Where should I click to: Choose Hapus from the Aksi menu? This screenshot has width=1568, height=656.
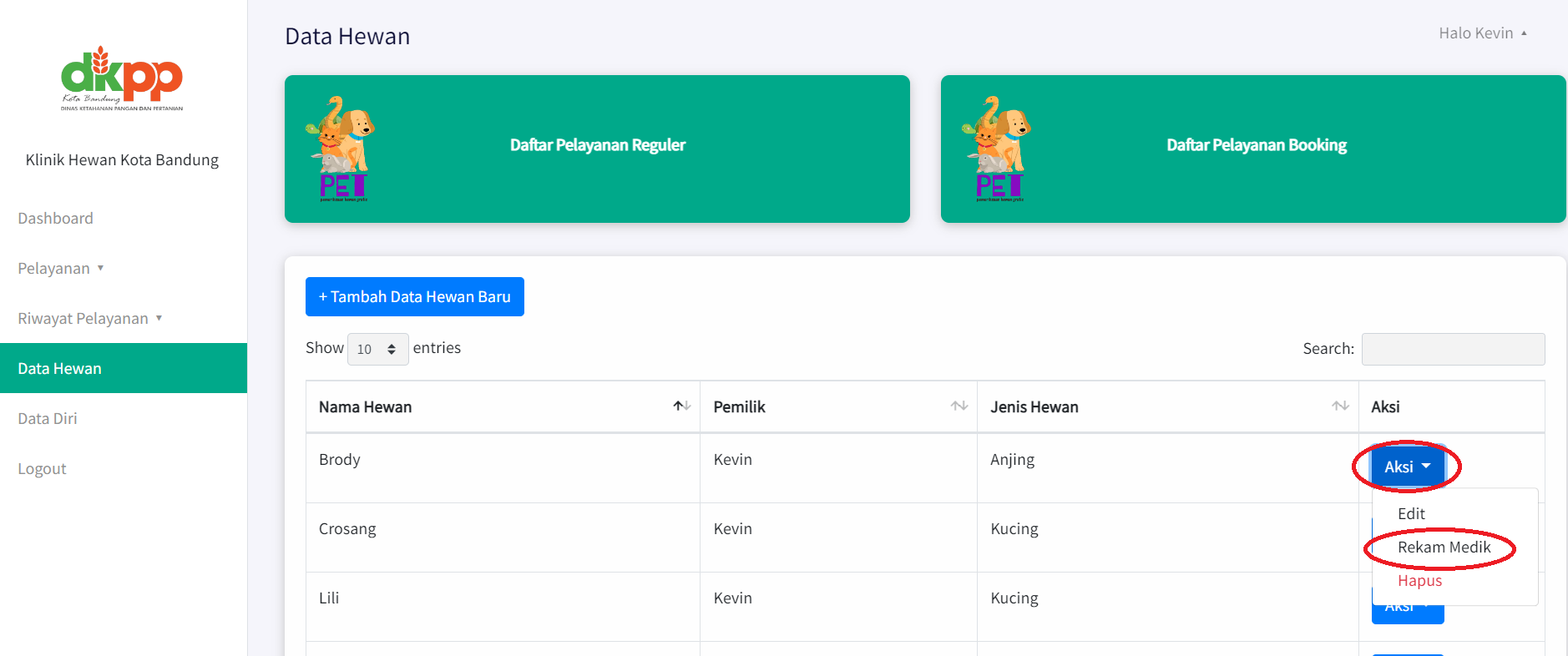tap(1419, 581)
